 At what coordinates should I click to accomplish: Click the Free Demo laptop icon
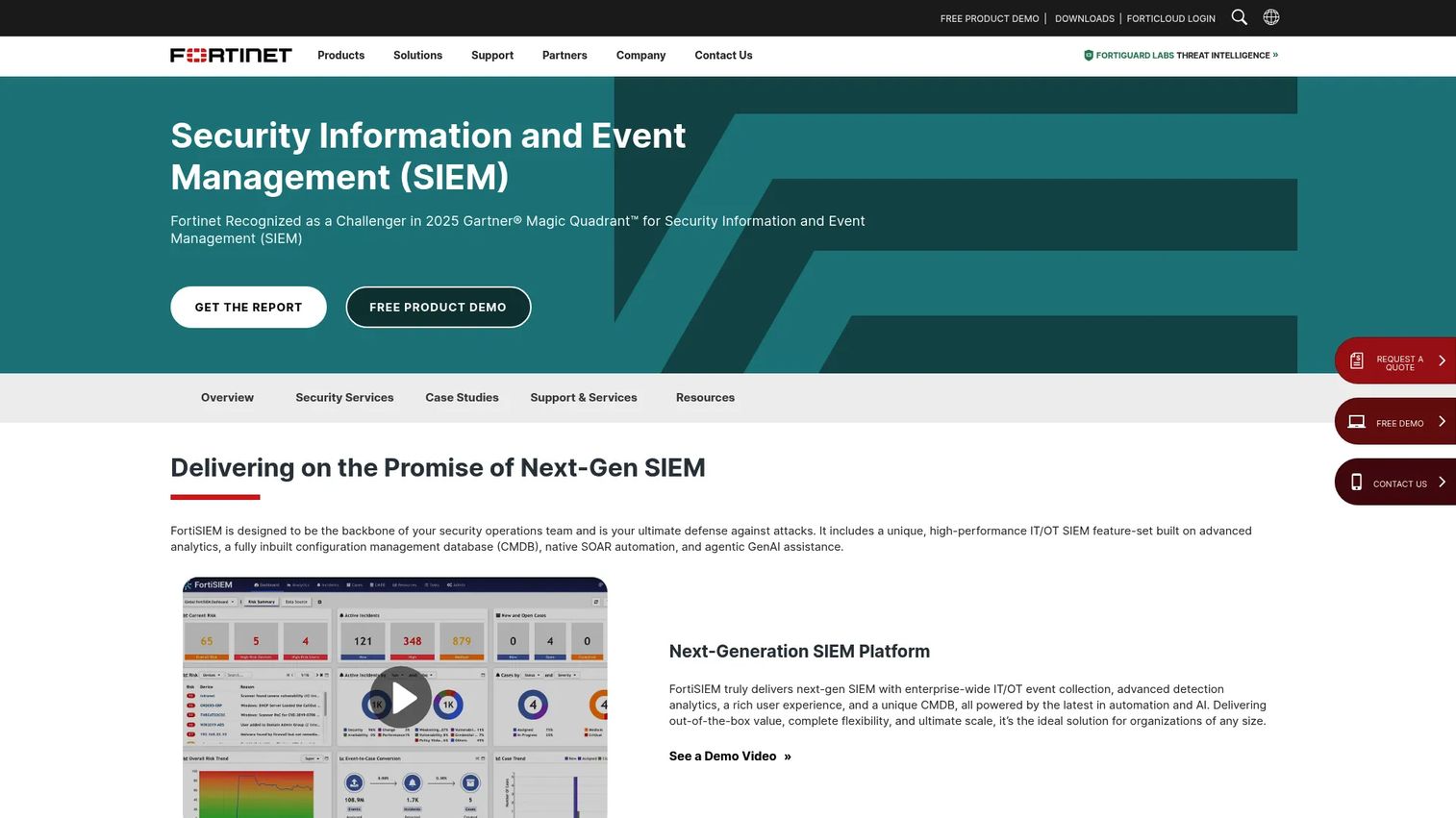[1357, 422]
